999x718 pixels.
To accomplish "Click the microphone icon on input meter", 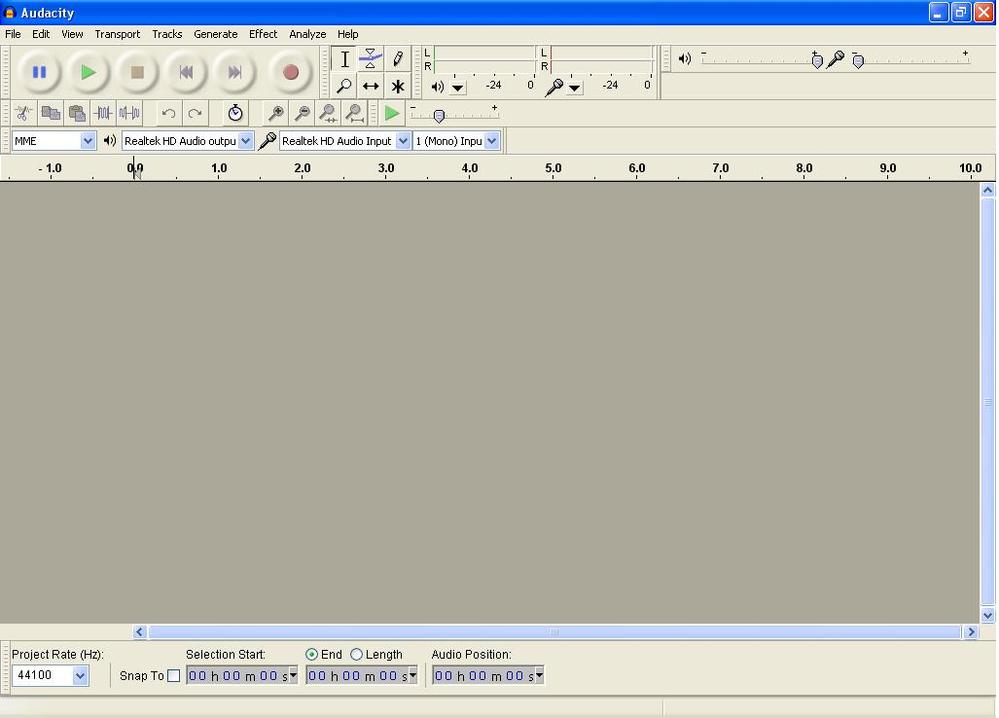I will pyautogui.click(x=554, y=86).
